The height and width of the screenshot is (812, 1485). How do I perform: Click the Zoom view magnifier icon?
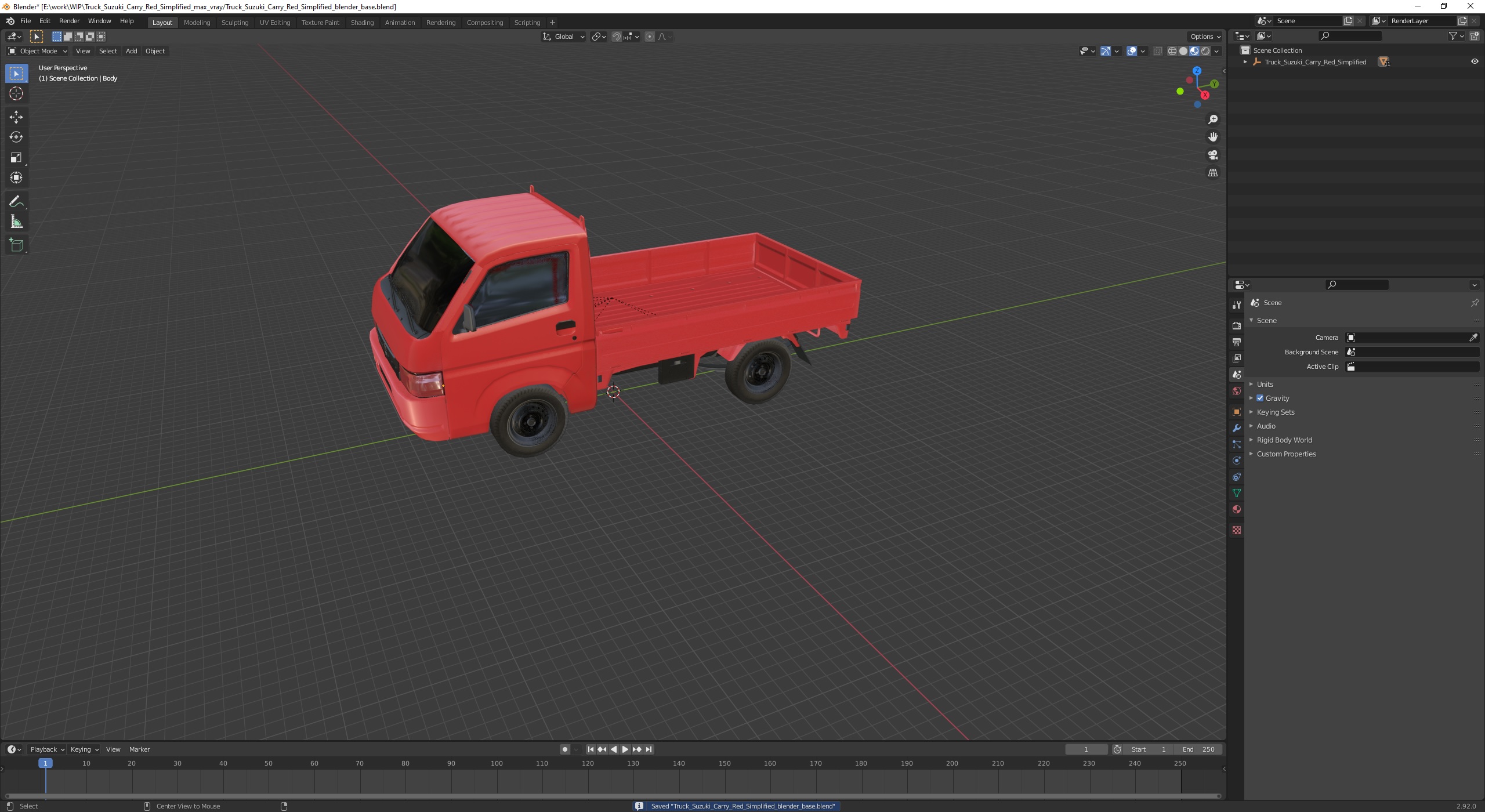(1212, 119)
